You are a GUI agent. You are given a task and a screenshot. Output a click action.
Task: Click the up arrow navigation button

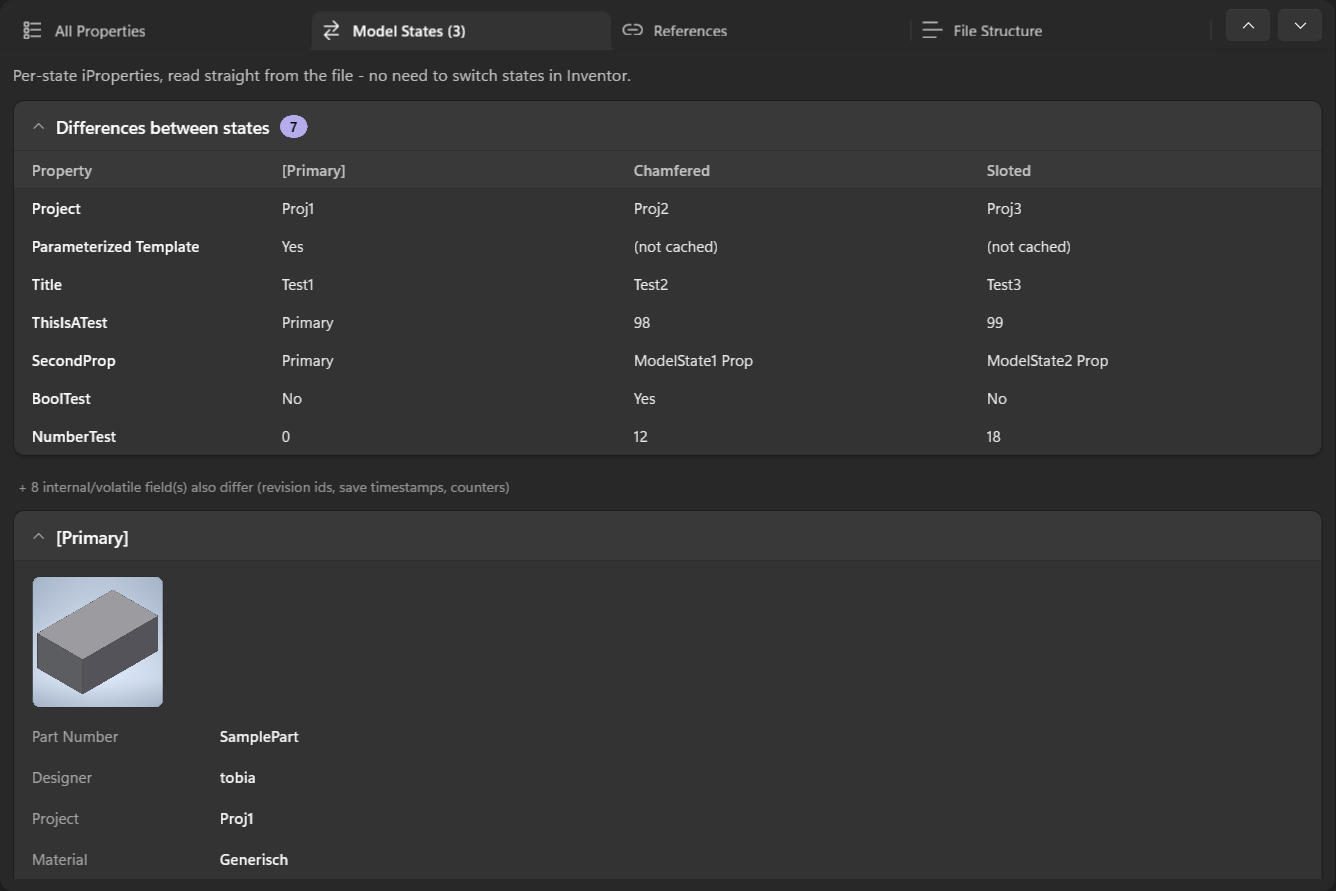click(1248, 25)
